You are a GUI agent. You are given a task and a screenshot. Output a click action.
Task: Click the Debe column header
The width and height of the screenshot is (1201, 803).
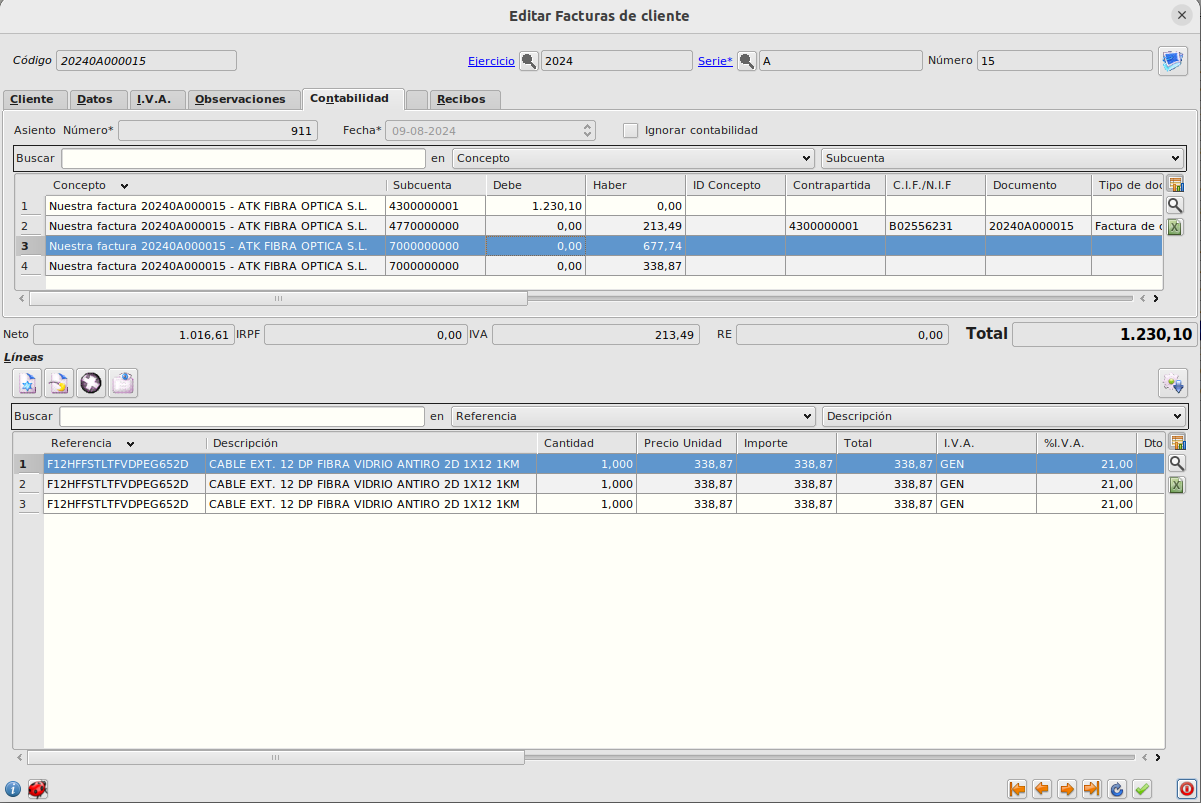coord(535,185)
